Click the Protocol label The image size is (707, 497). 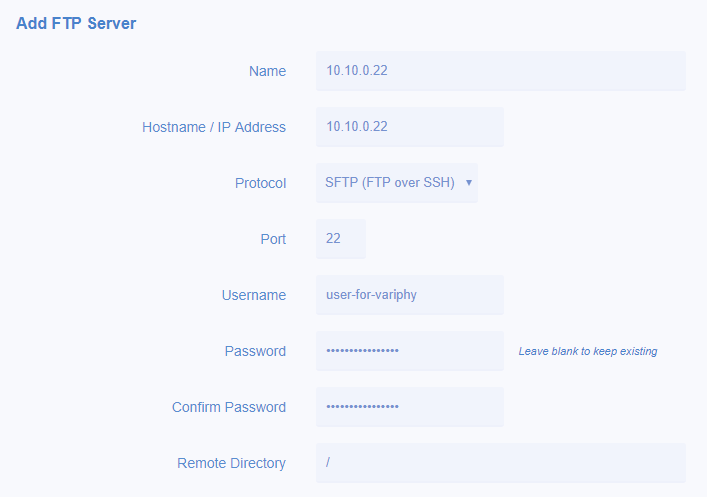(x=260, y=183)
